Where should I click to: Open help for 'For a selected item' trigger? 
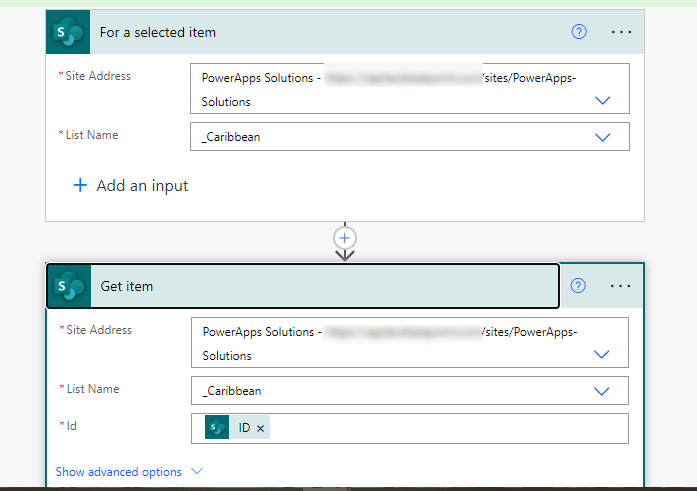[x=579, y=32]
